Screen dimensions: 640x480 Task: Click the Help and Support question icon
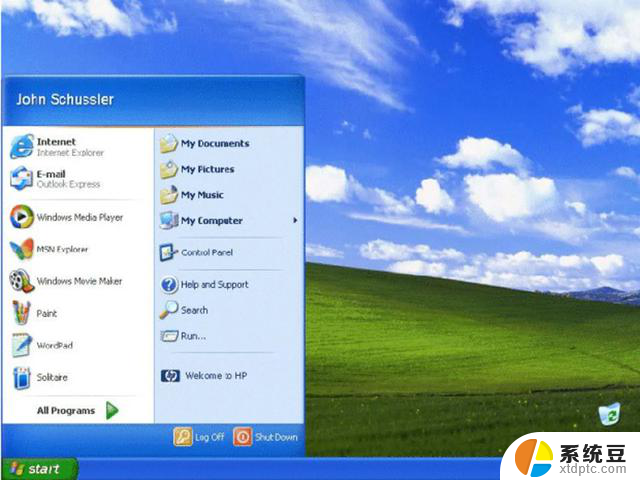pyautogui.click(x=169, y=284)
